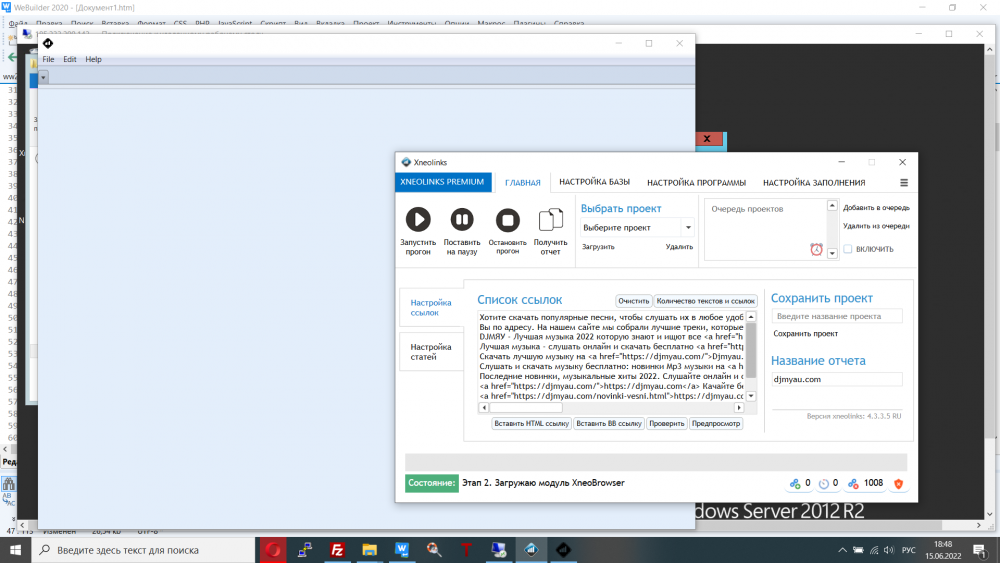Image resolution: width=1000 pixels, height=563 pixels.
Task: Switch to Xneolinks in the taskbar
Action: (x=531, y=550)
